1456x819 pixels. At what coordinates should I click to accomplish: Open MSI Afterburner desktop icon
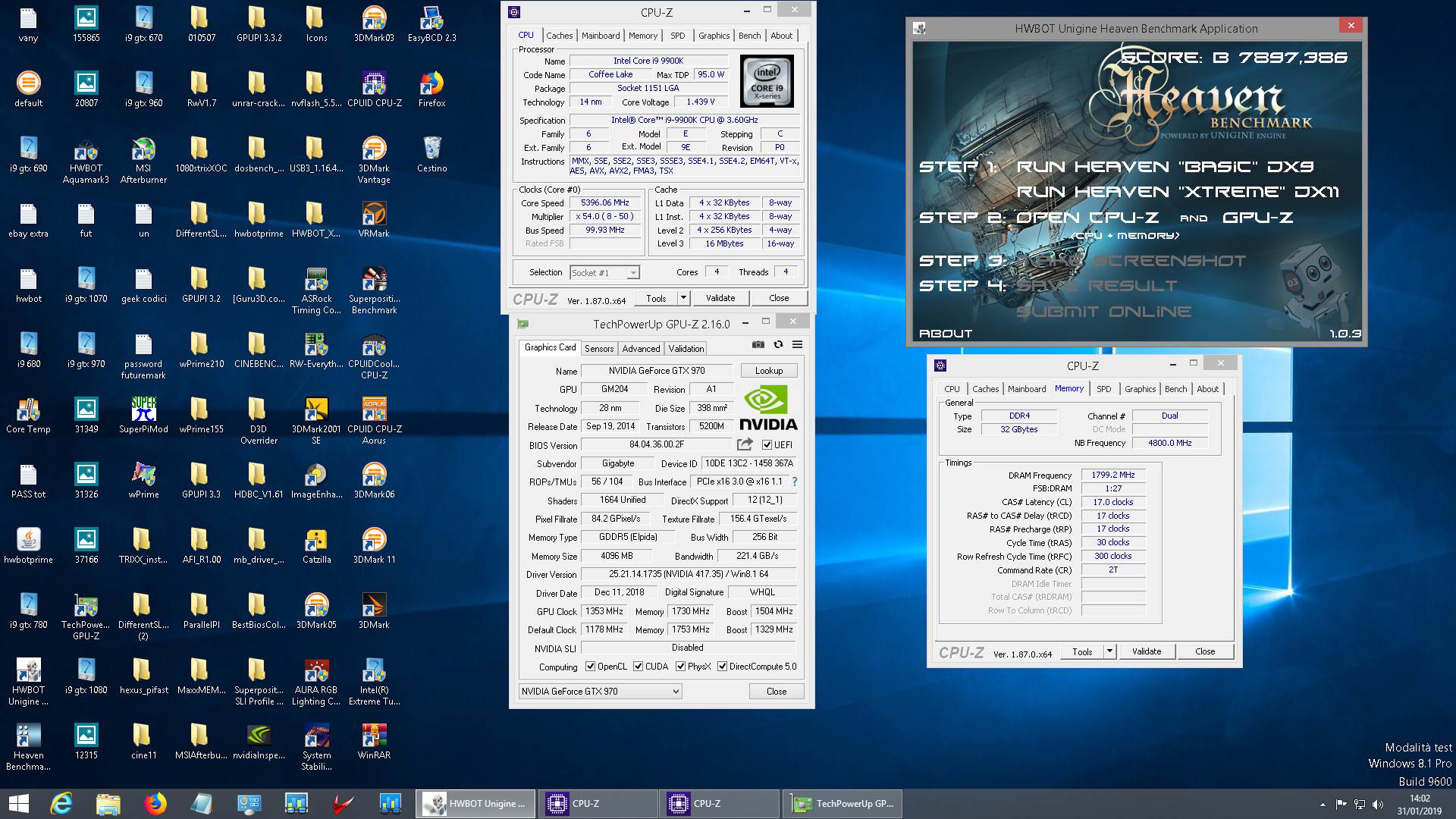143,160
